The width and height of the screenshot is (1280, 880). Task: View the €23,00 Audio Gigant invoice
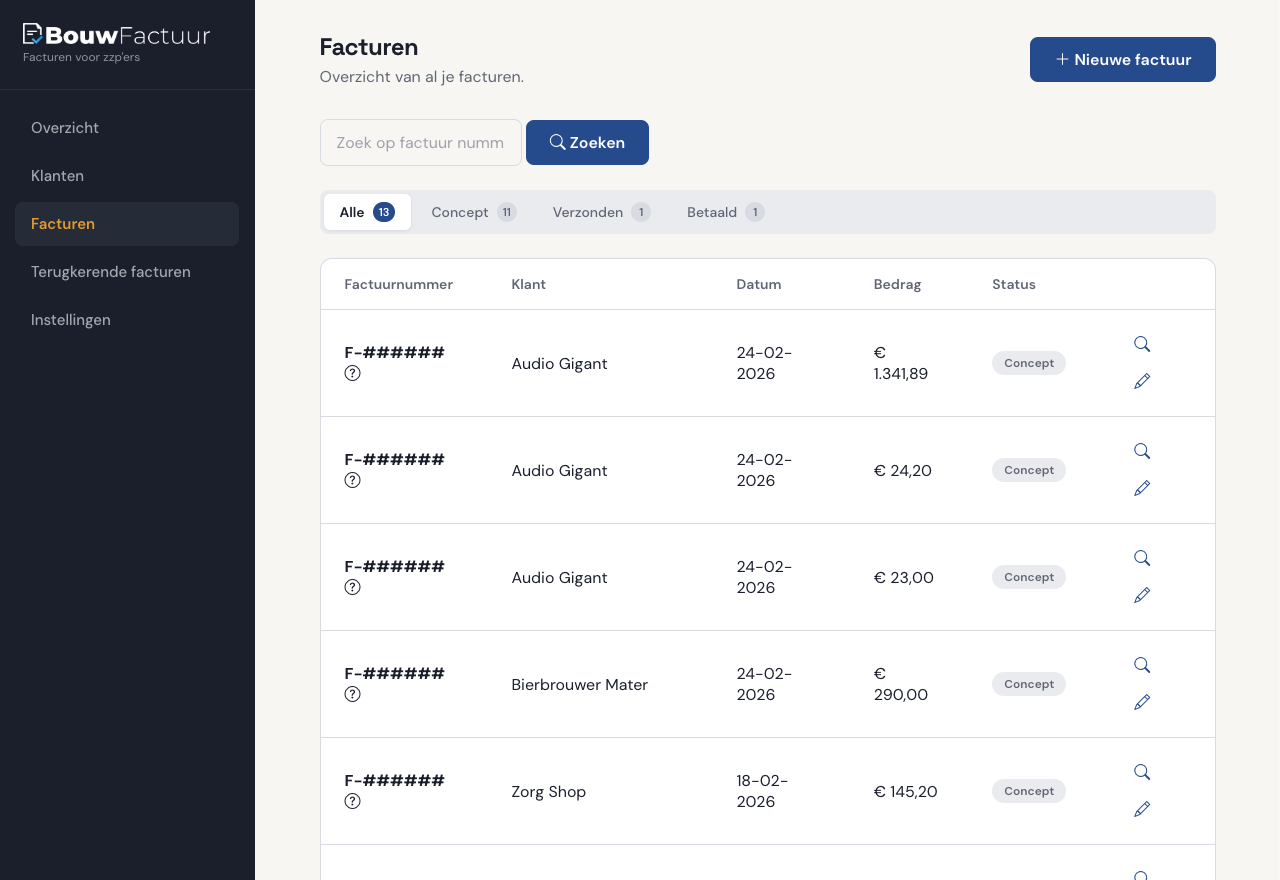1142,558
